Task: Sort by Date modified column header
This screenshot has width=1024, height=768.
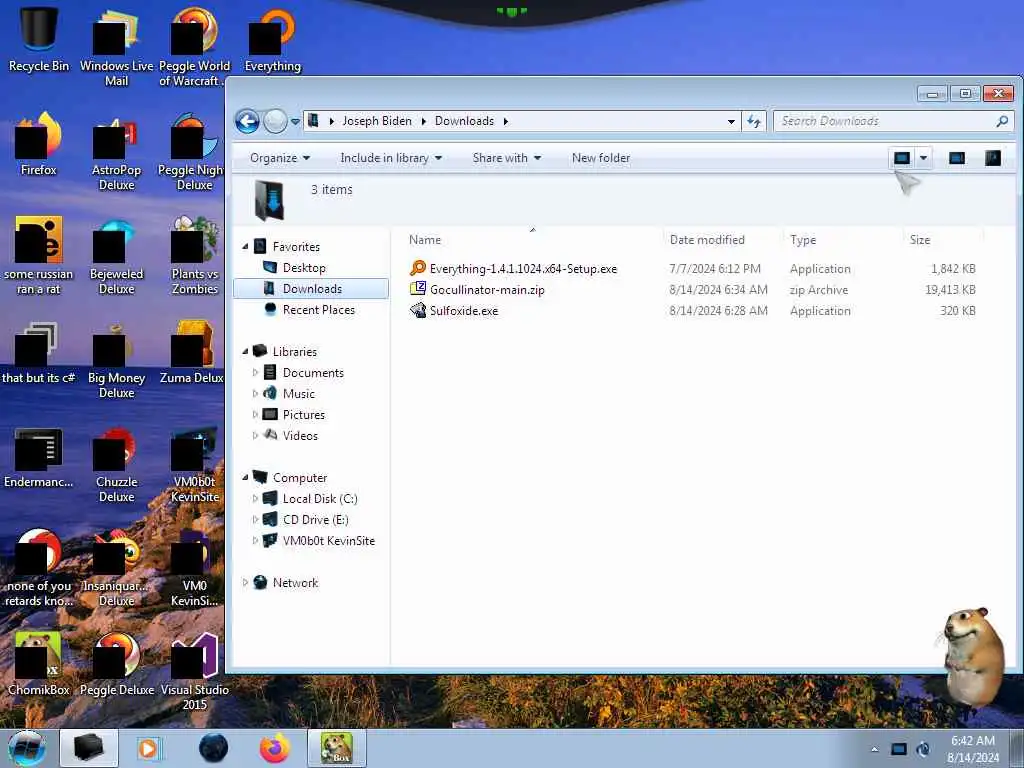Action: (x=707, y=240)
